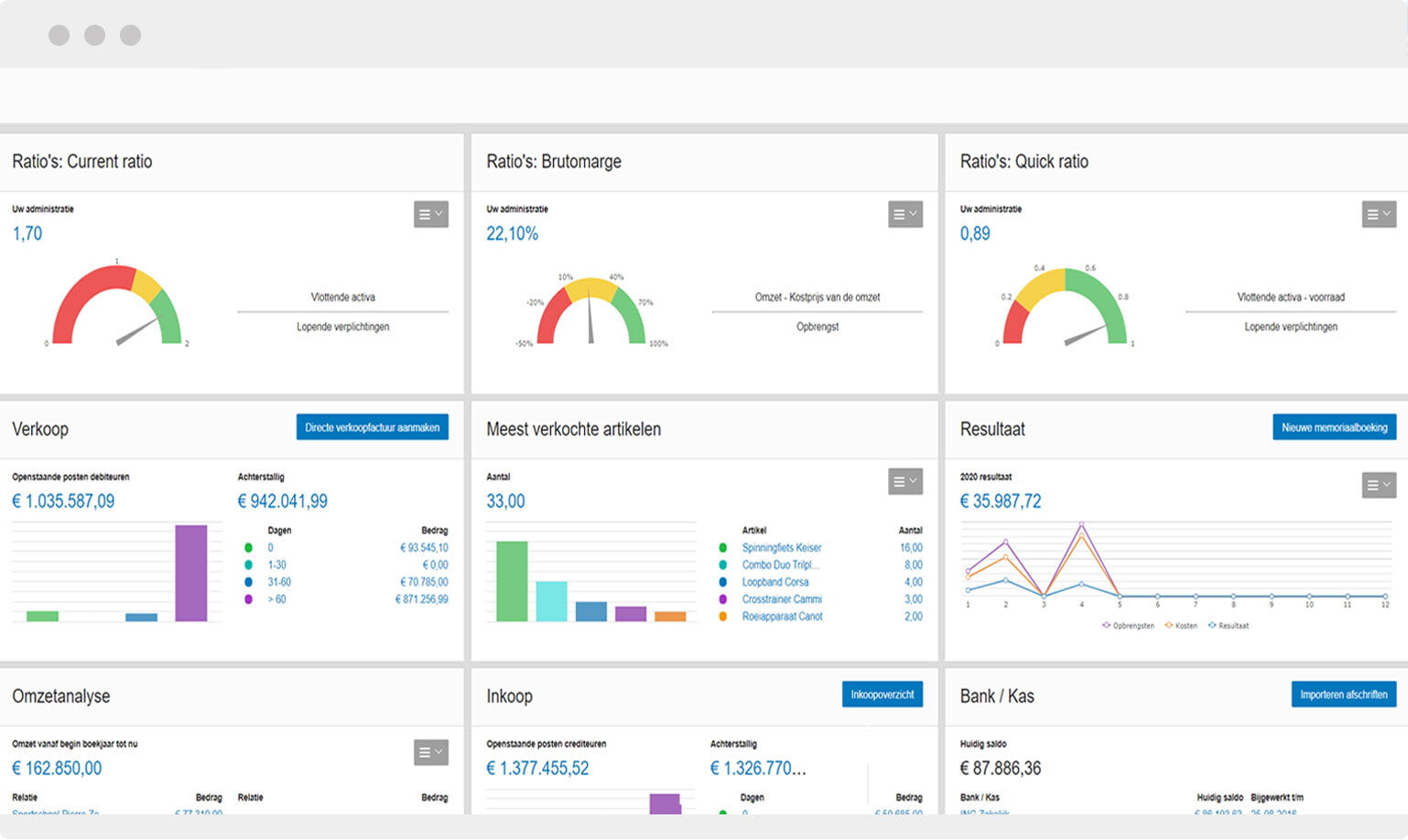Click the Aantal value 33,00
The width and height of the screenshot is (1408, 840).
point(505,501)
